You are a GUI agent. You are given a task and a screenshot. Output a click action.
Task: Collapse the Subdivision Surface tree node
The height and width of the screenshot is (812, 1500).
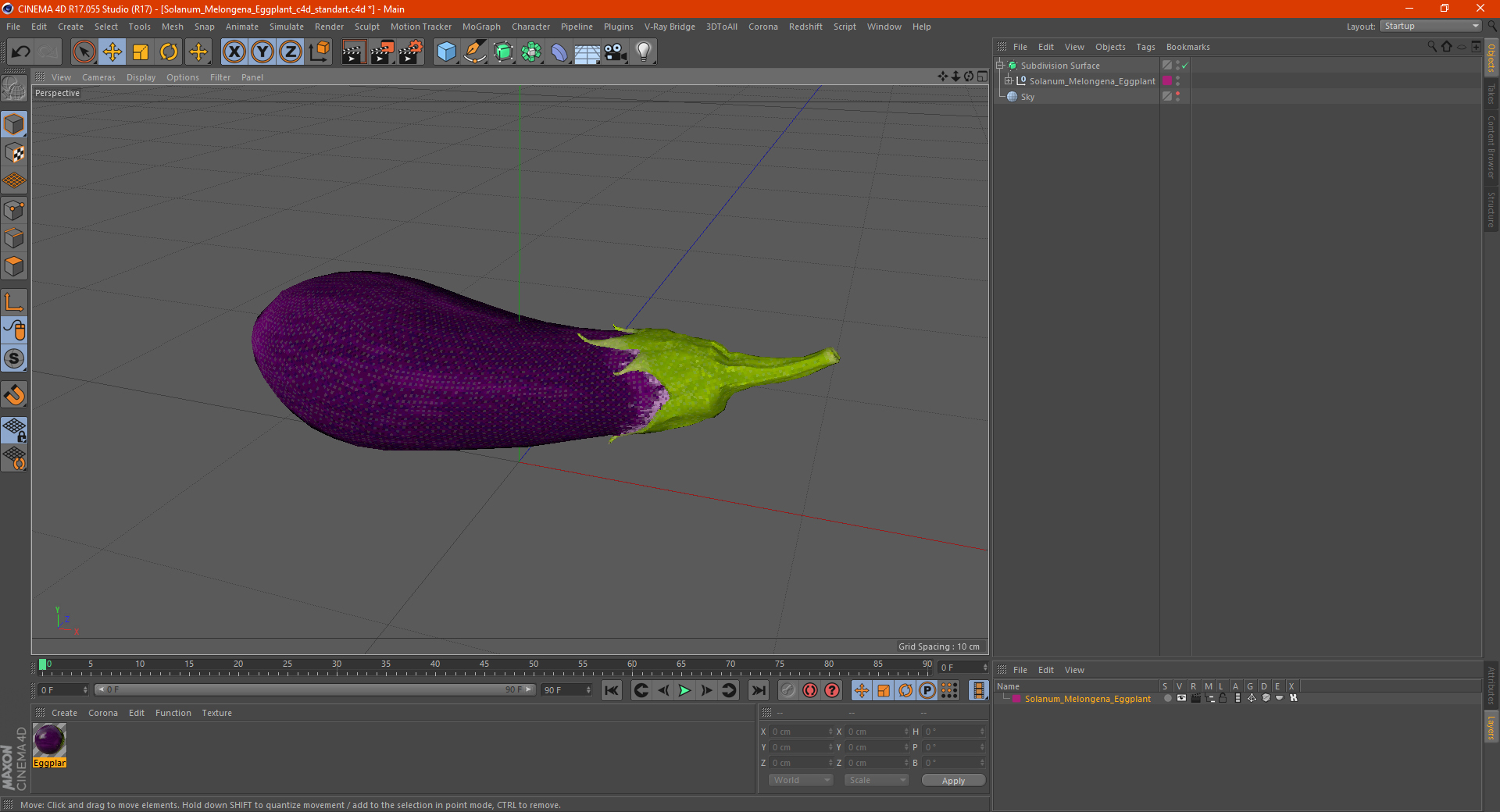(999, 66)
